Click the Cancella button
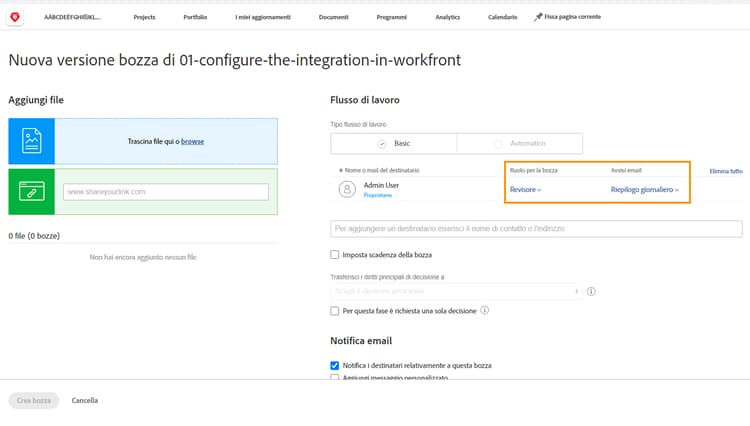The height and width of the screenshot is (426, 750). [84, 400]
